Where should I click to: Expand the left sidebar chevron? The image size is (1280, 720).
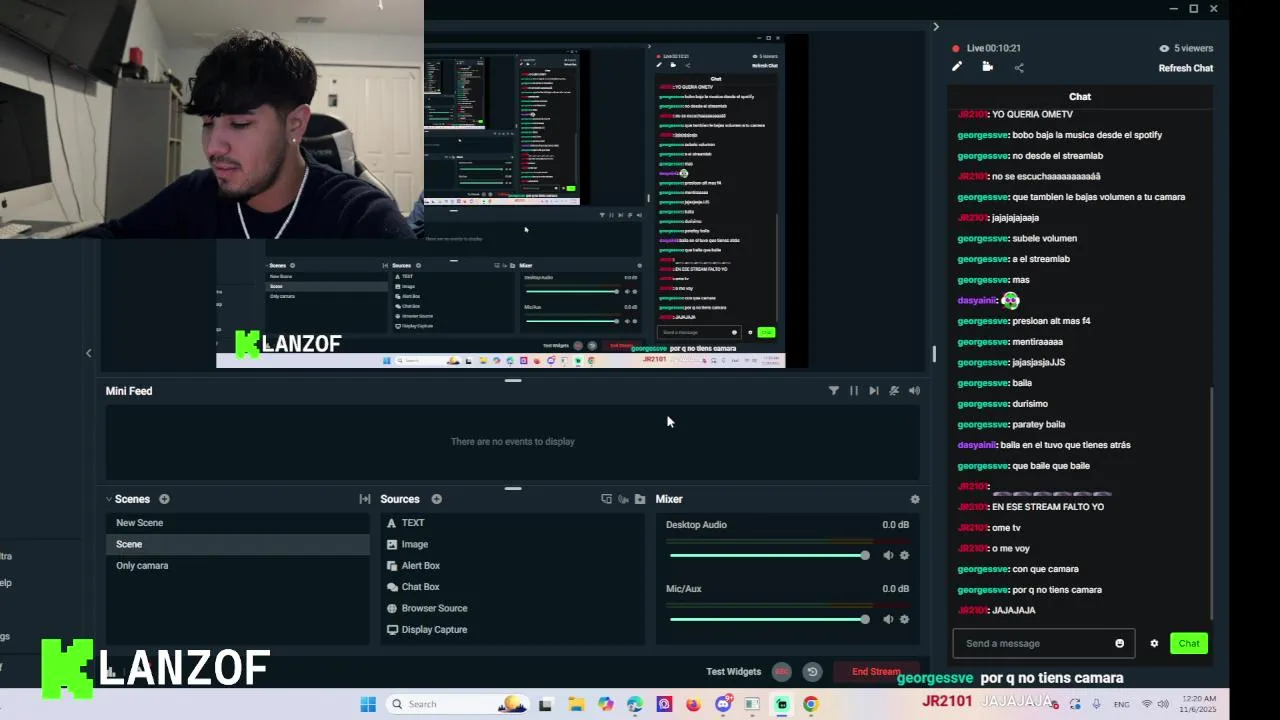point(88,353)
